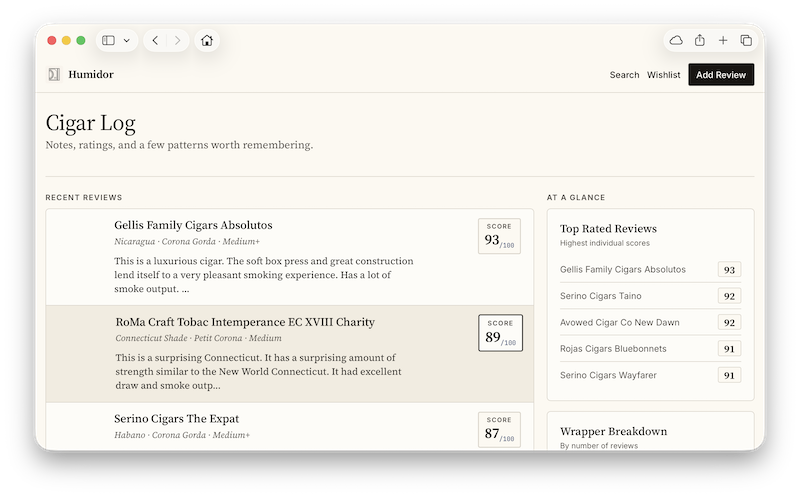Go back with the left arrow
This screenshot has height=497, width=800.
pyautogui.click(x=155, y=40)
